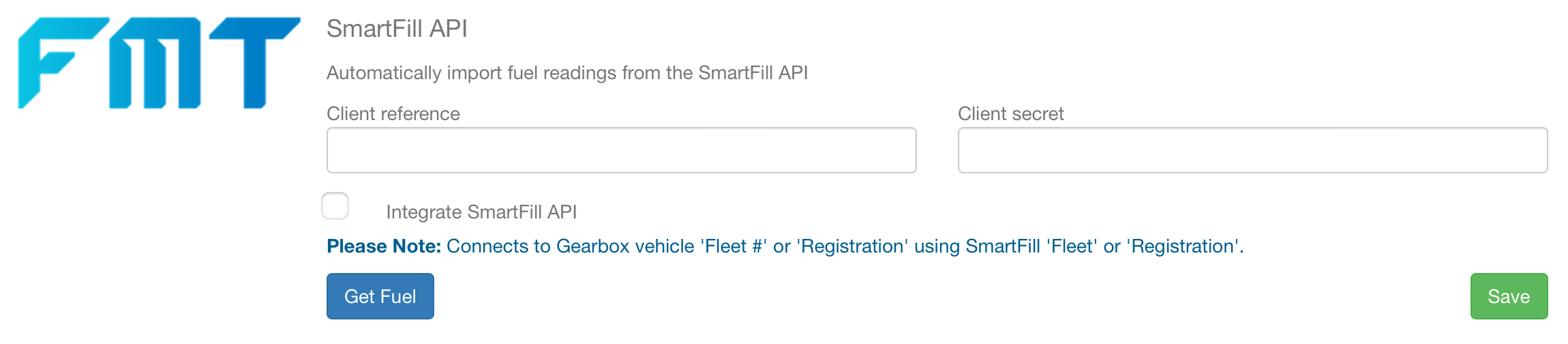Enable the Integrate SmartFill API checkbox

tap(335, 206)
